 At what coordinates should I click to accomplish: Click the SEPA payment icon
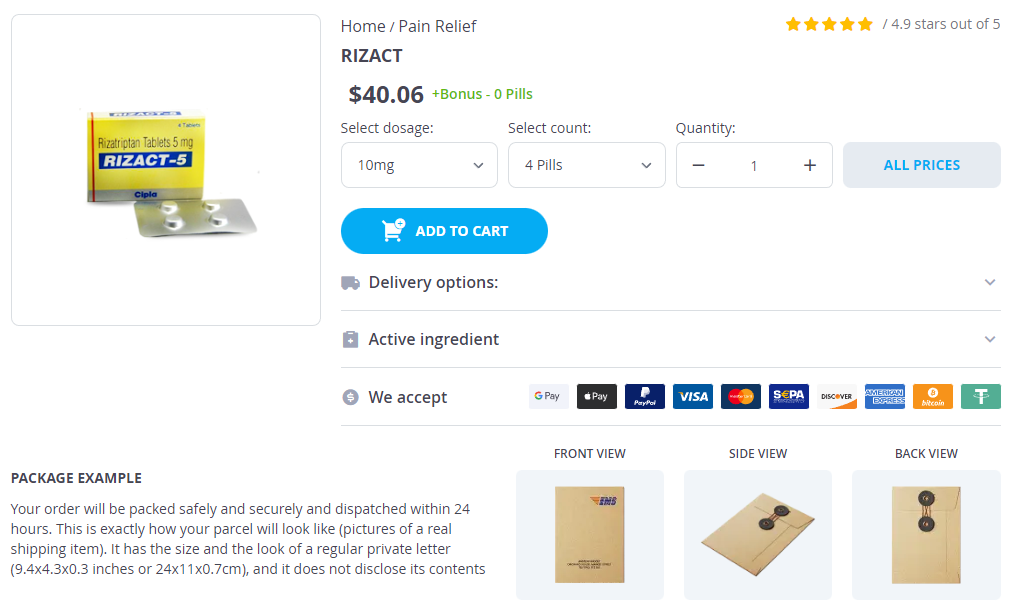pos(789,396)
